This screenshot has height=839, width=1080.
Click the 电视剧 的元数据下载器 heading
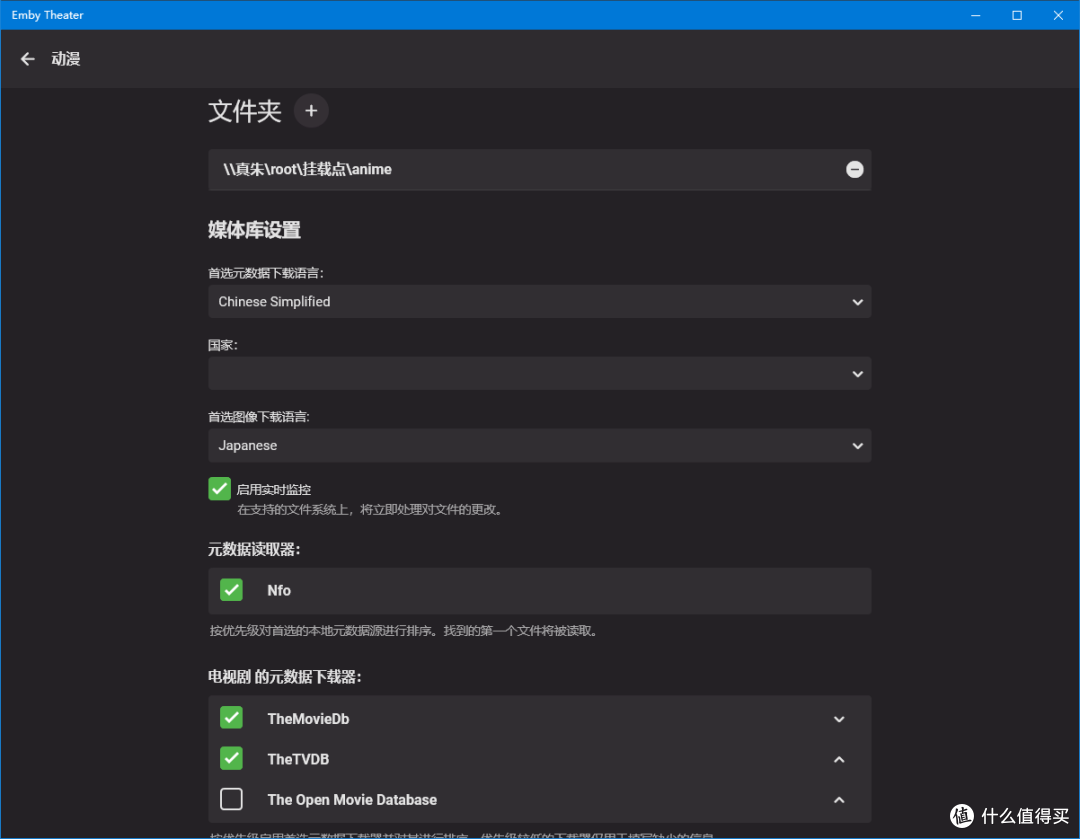[x=284, y=676]
